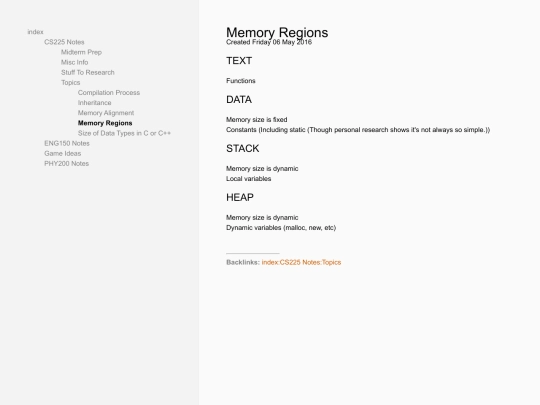Click the DATA section heading
The image size is (540, 405).
(x=239, y=100)
